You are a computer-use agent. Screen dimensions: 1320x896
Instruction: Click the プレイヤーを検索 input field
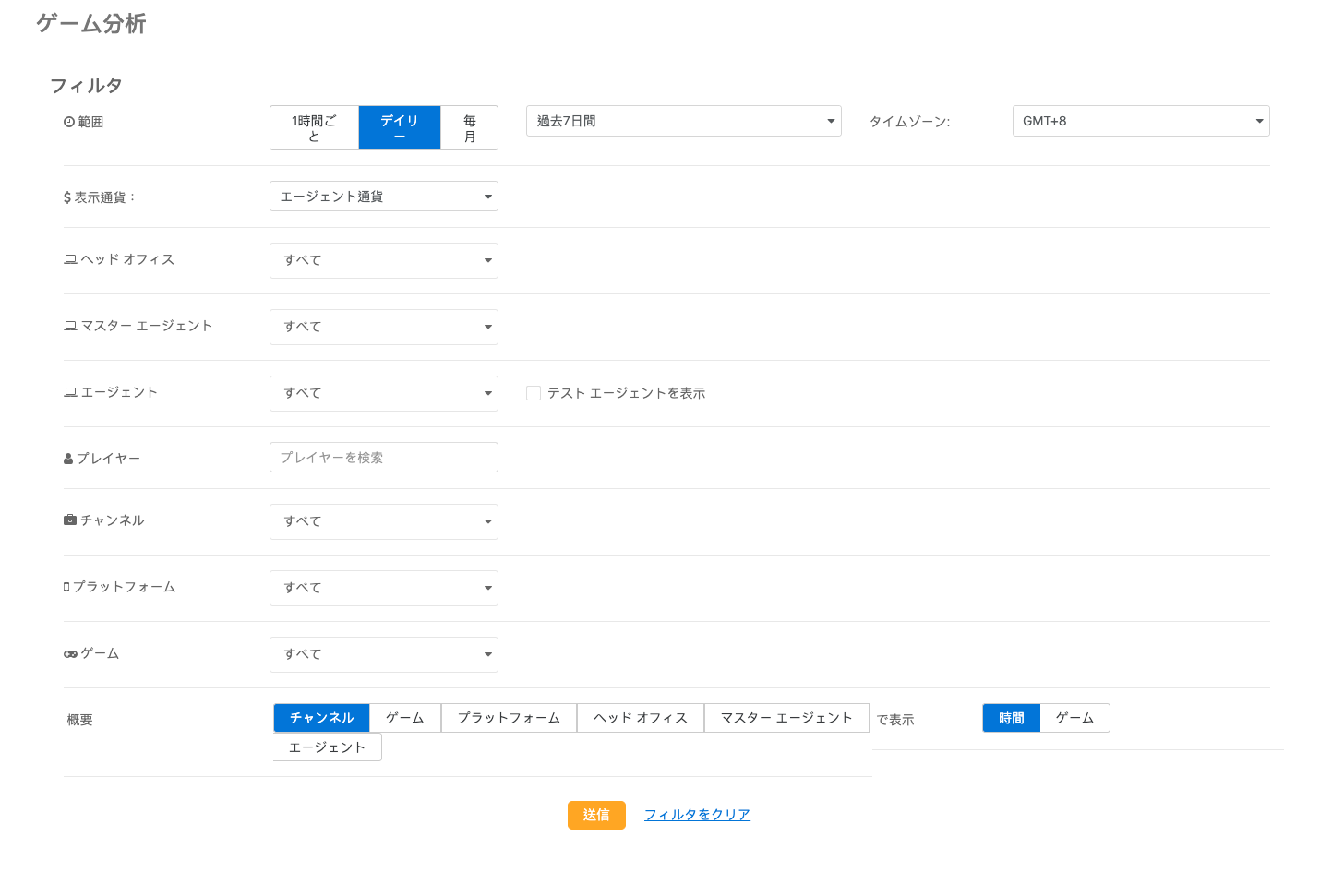coord(383,458)
